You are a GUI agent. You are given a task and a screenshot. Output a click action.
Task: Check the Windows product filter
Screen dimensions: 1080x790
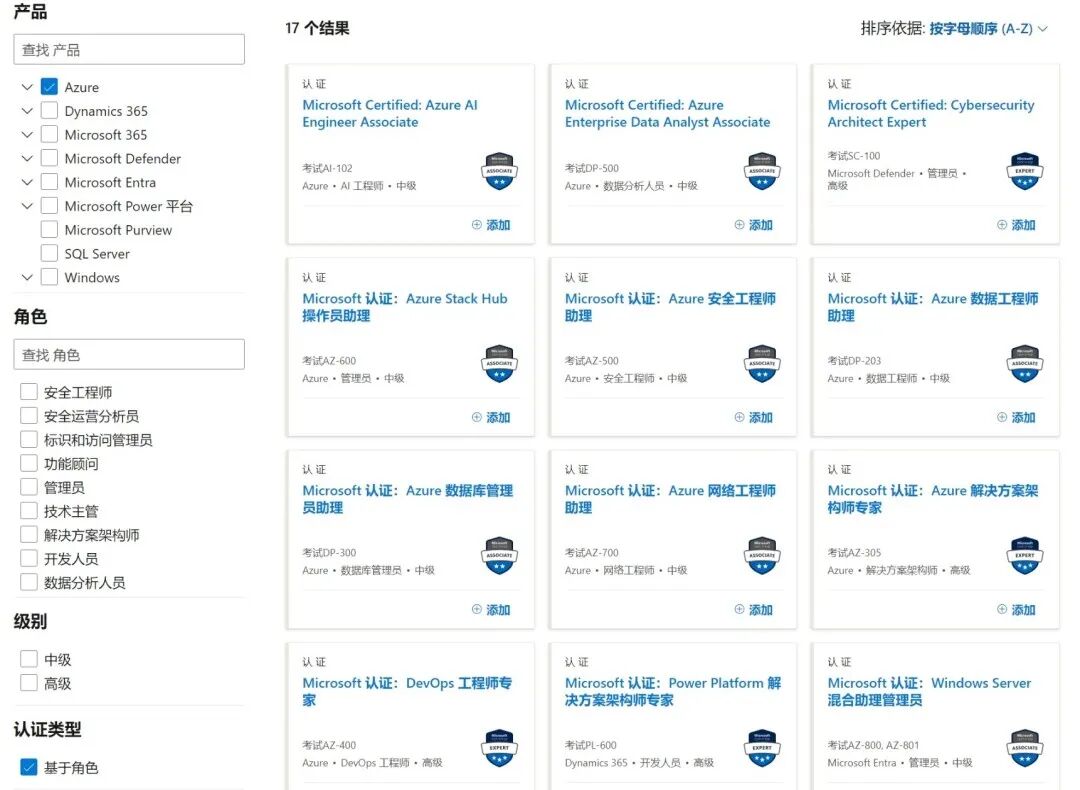(x=49, y=277)
